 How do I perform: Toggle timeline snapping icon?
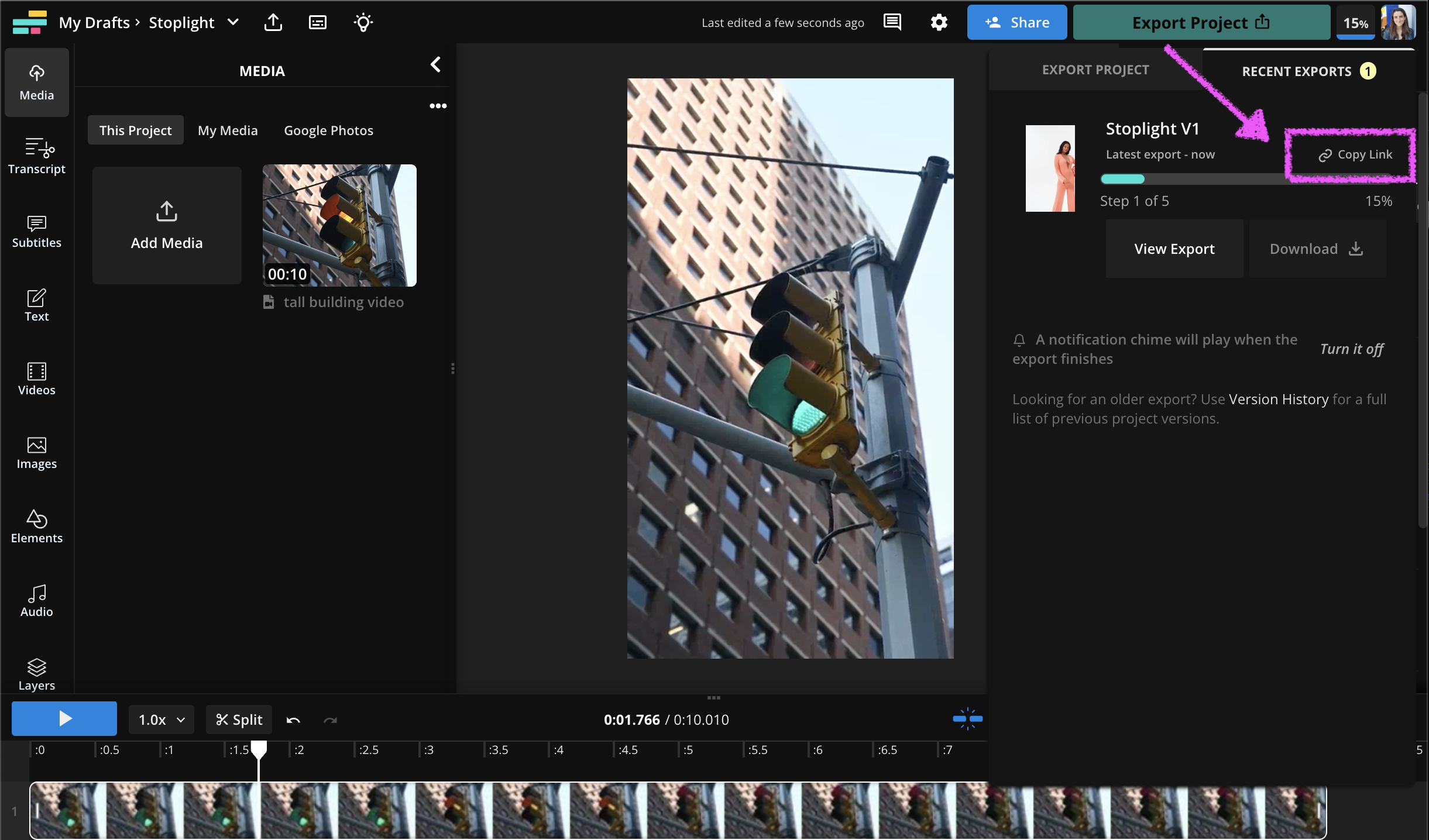(x=967, y=719)
